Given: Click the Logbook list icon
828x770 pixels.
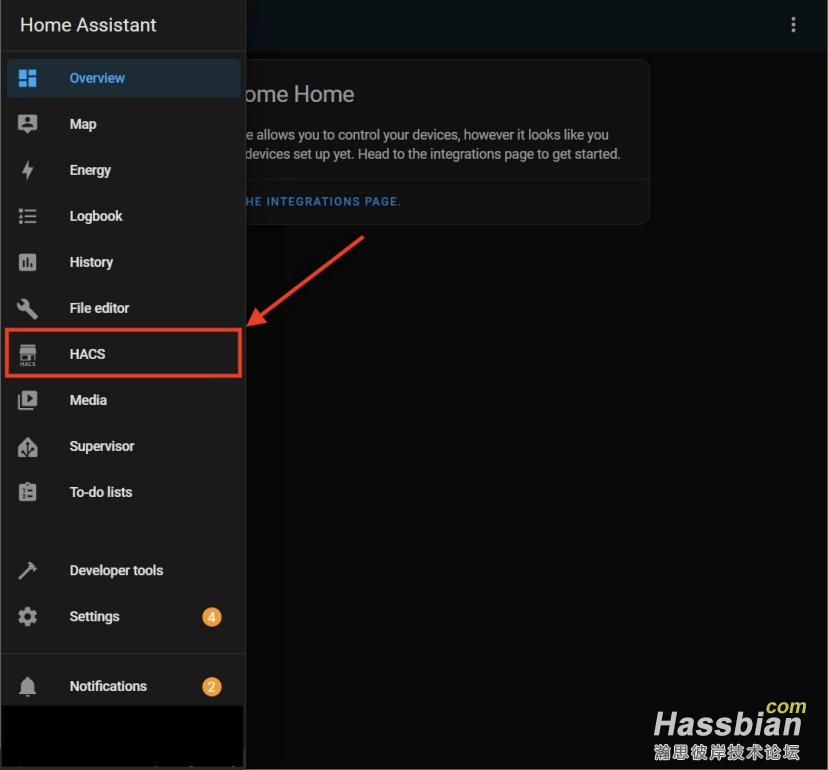Looking at the screenshot, I should point(27,216).
